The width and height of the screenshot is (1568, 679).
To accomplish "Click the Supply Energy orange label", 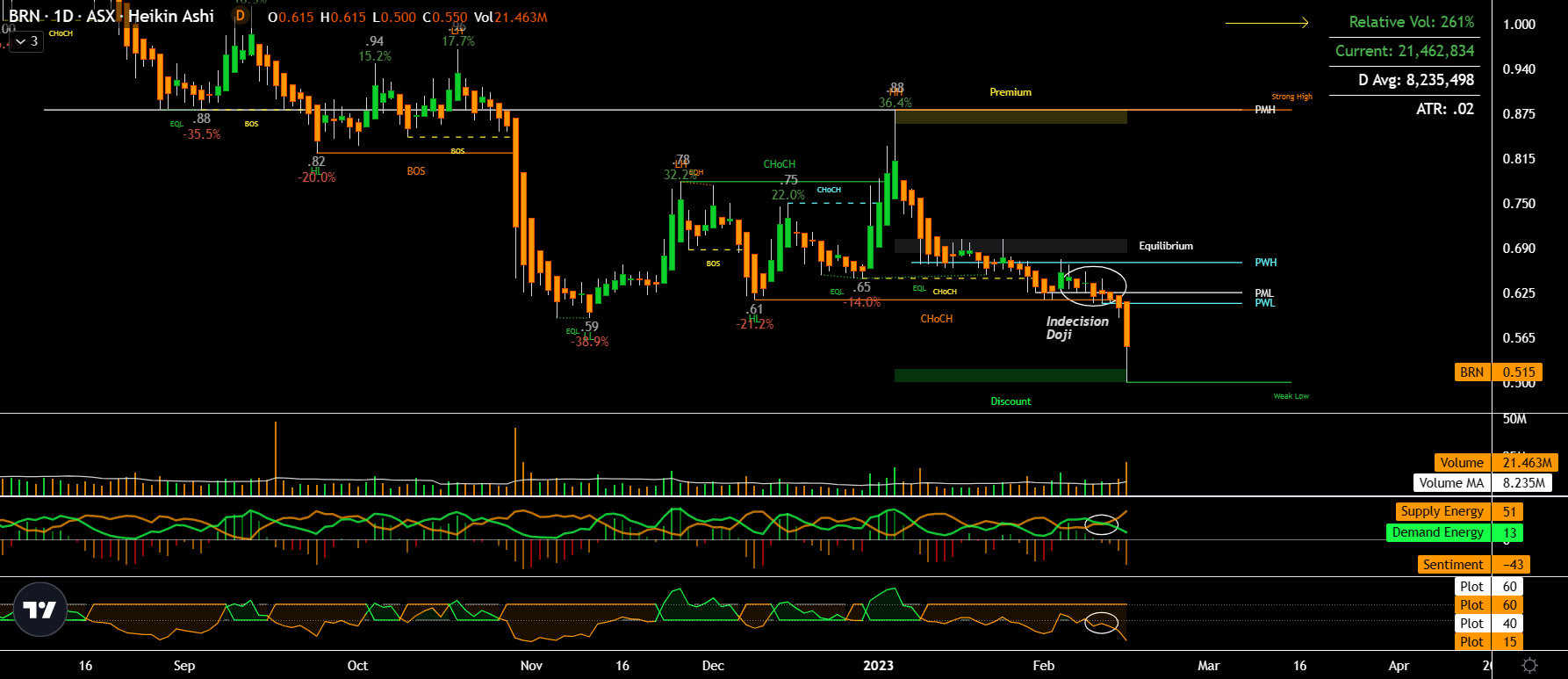I will tap(1442, 511).
